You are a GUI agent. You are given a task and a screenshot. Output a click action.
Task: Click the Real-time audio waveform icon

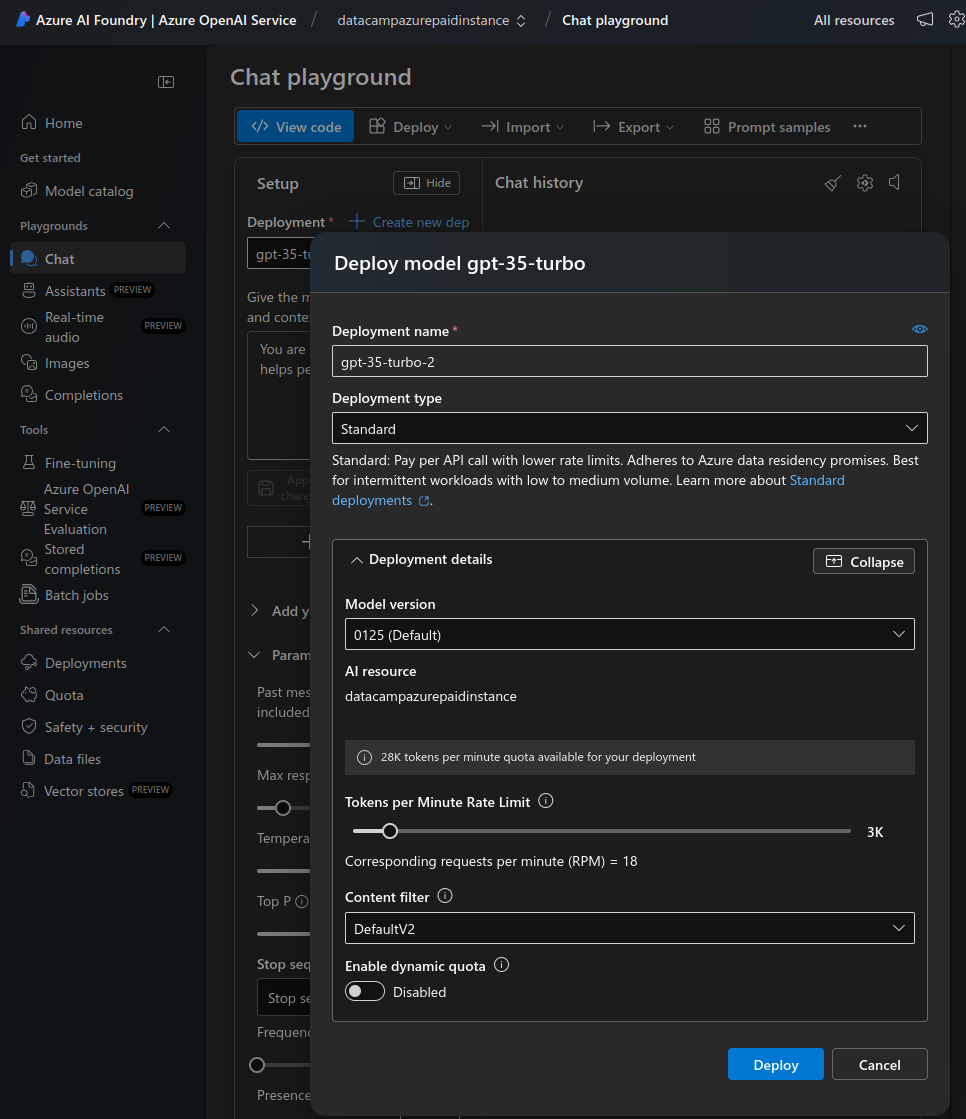click(x=29, y=326)
